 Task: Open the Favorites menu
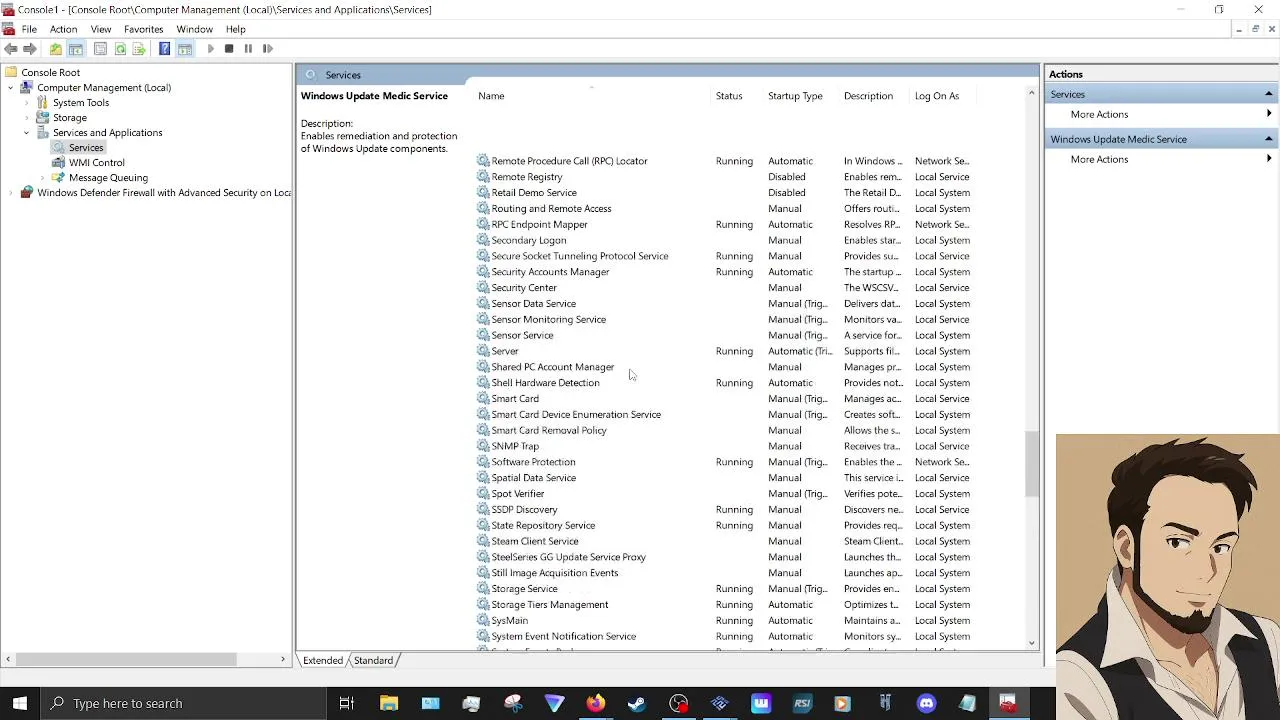pos(143,29)
